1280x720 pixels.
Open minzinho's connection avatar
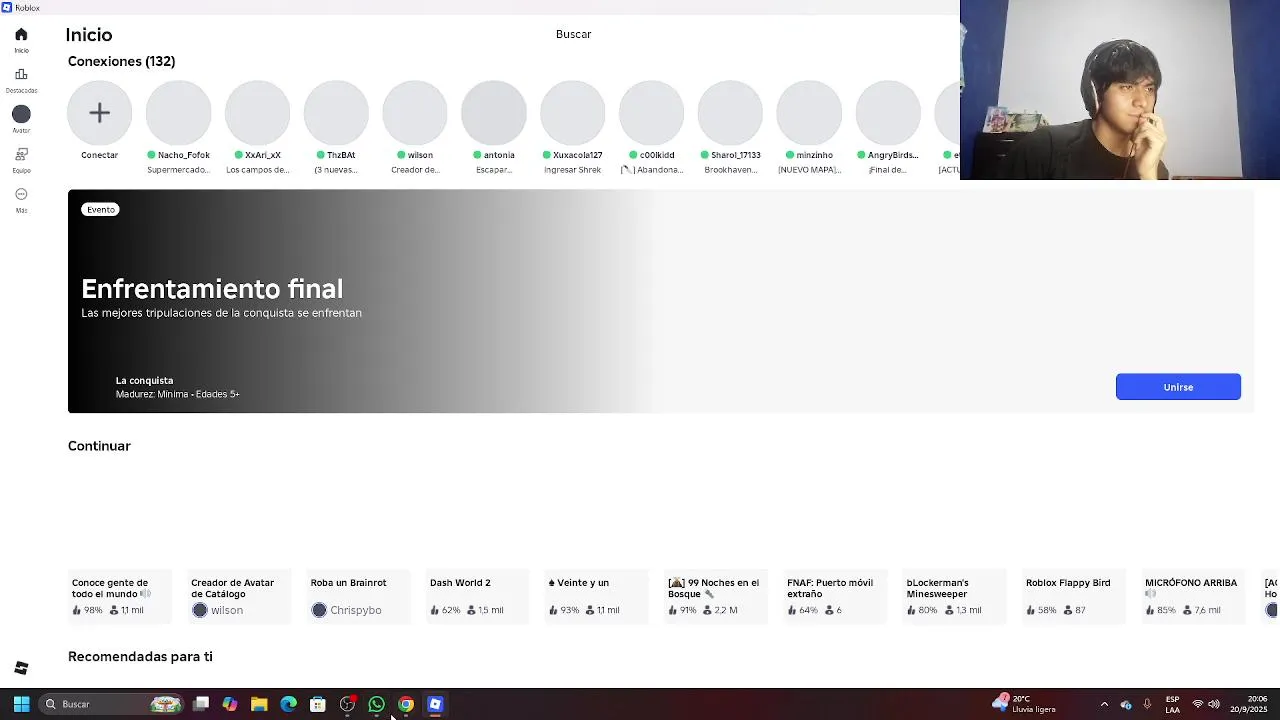(x=809, y=113)
